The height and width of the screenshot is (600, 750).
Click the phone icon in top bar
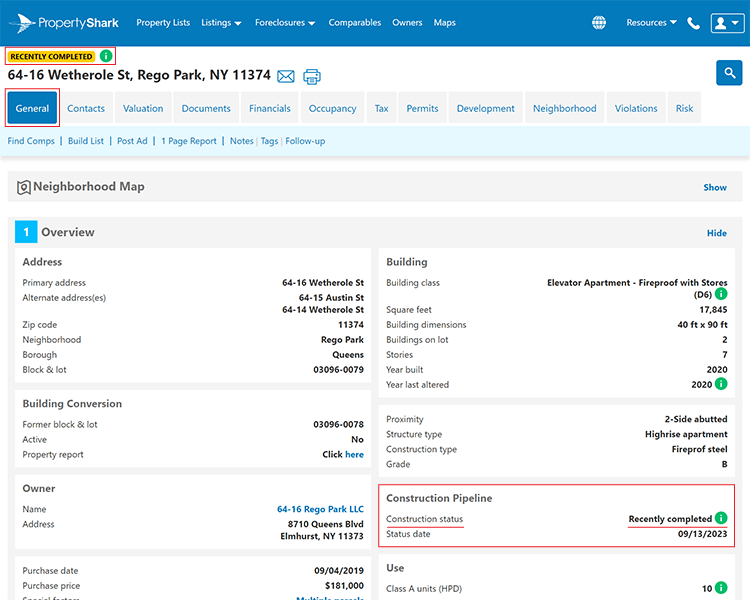tap(693, 23)
